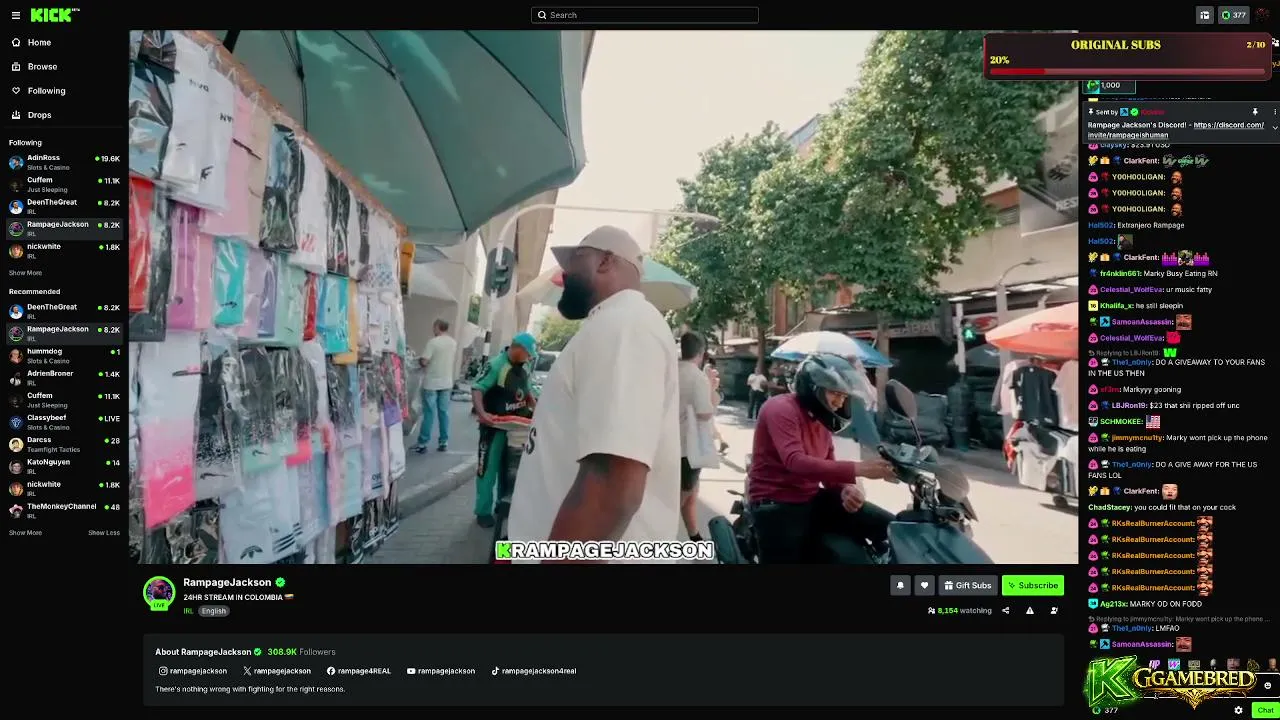The width and height of the screenshot is (1280, 720).
Task: Expand Following list with Show More
Action: click(25, 273)
